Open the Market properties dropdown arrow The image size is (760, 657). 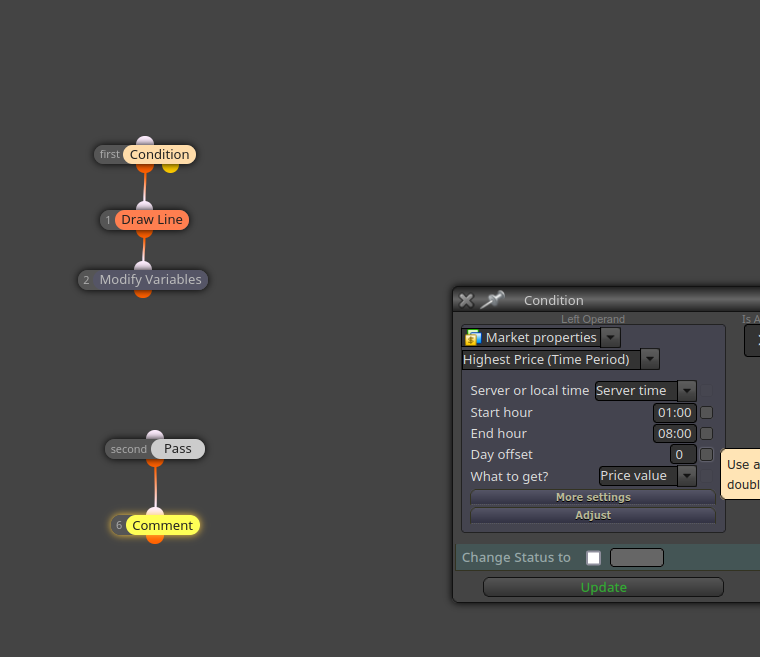611,337
